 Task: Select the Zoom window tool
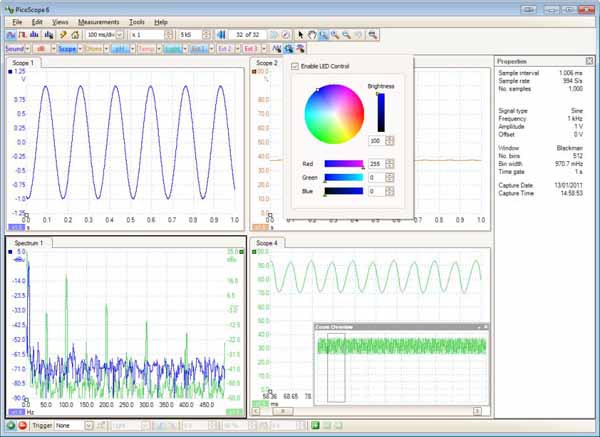click(323, 35)
